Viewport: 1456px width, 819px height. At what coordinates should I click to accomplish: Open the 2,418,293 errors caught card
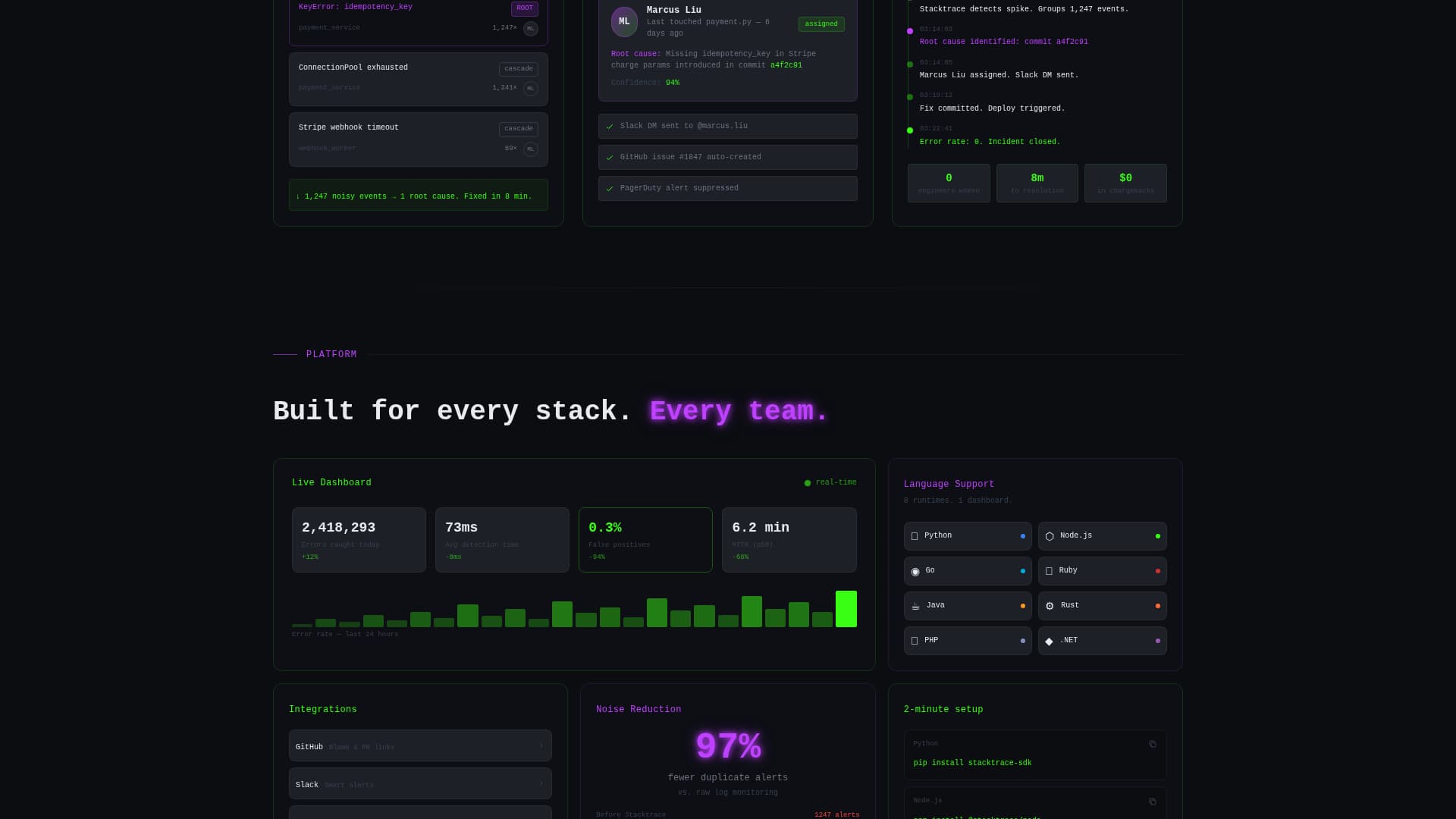pos(359,540)
